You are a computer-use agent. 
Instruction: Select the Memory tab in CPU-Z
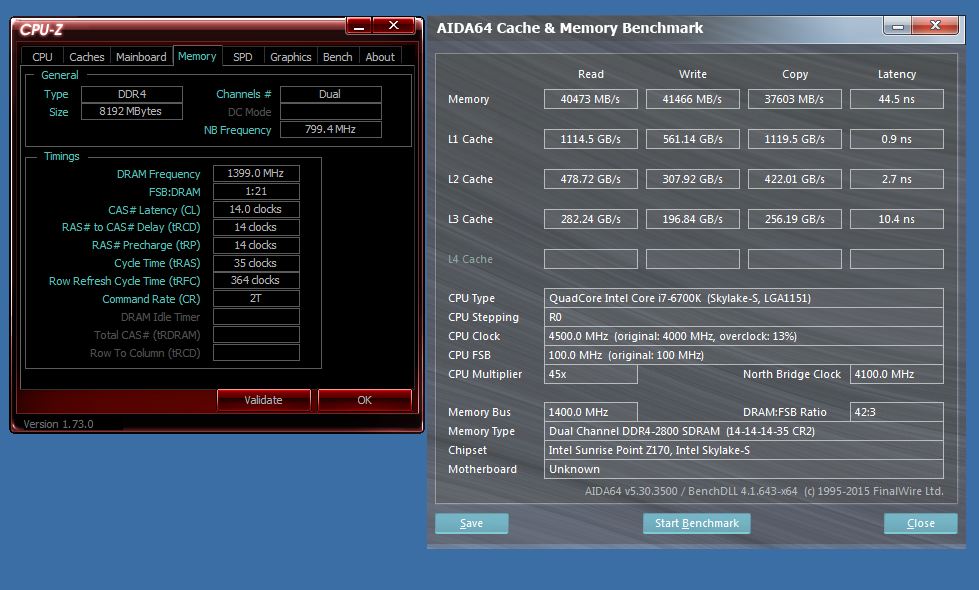[x=197, y=56]
